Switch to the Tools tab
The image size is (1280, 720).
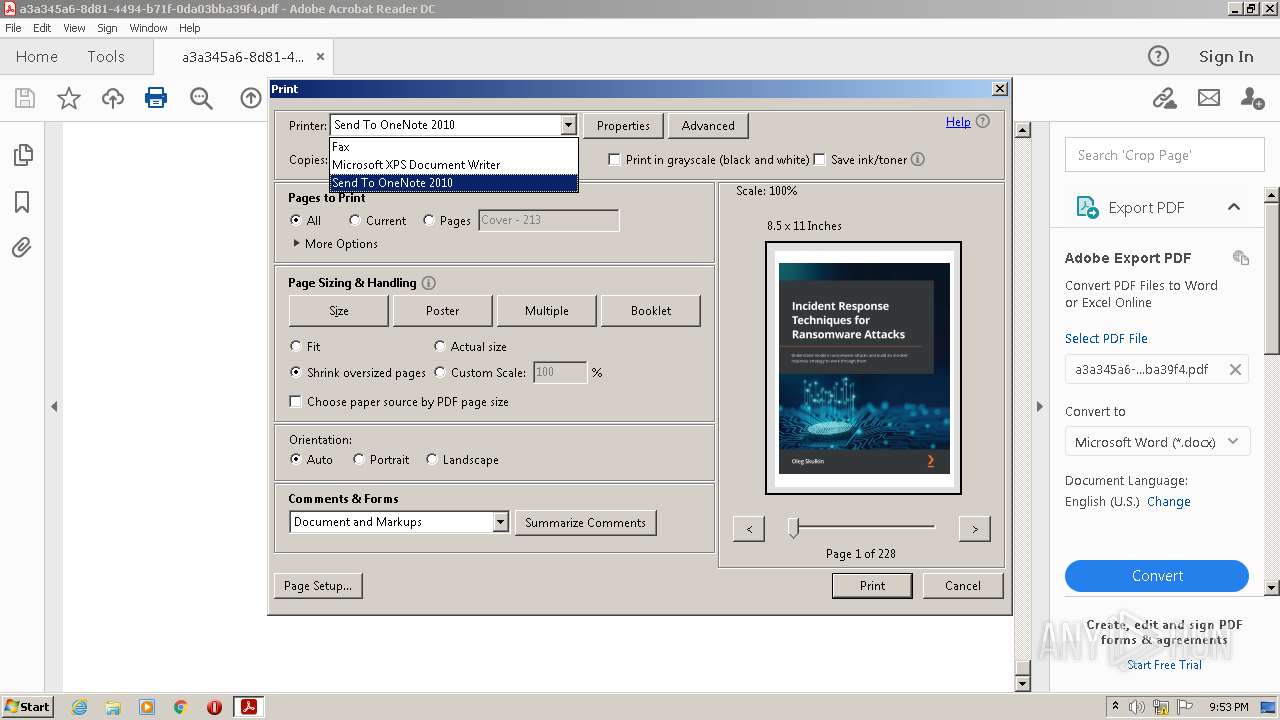pos(105,56)
